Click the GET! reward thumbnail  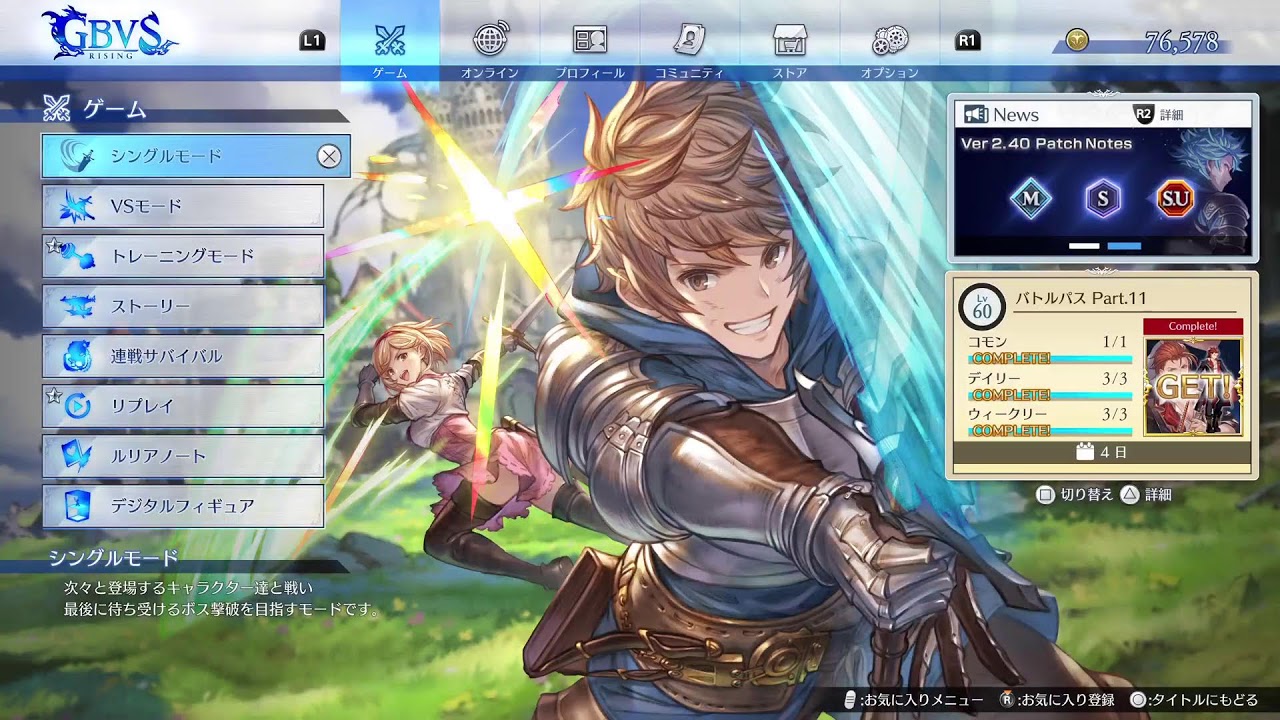1193,387
